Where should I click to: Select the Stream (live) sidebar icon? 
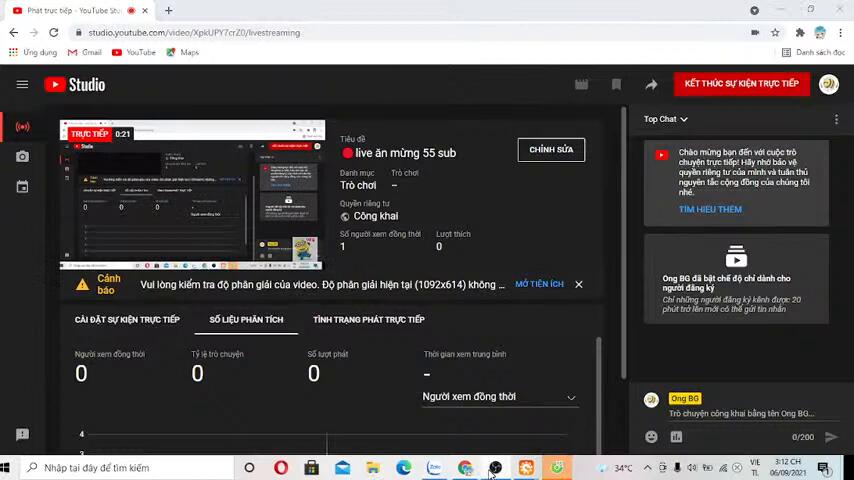pyautogui.click(x=22, y=127)
